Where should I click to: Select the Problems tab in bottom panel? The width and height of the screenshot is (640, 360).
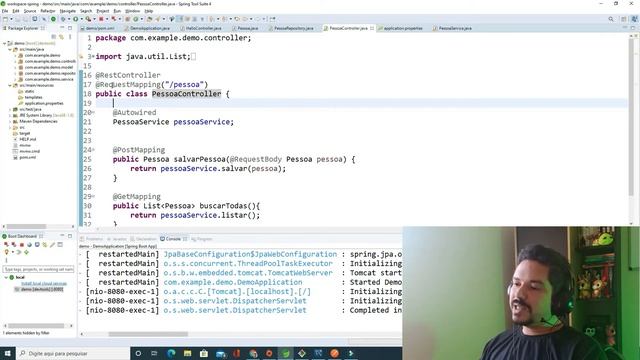92,239
